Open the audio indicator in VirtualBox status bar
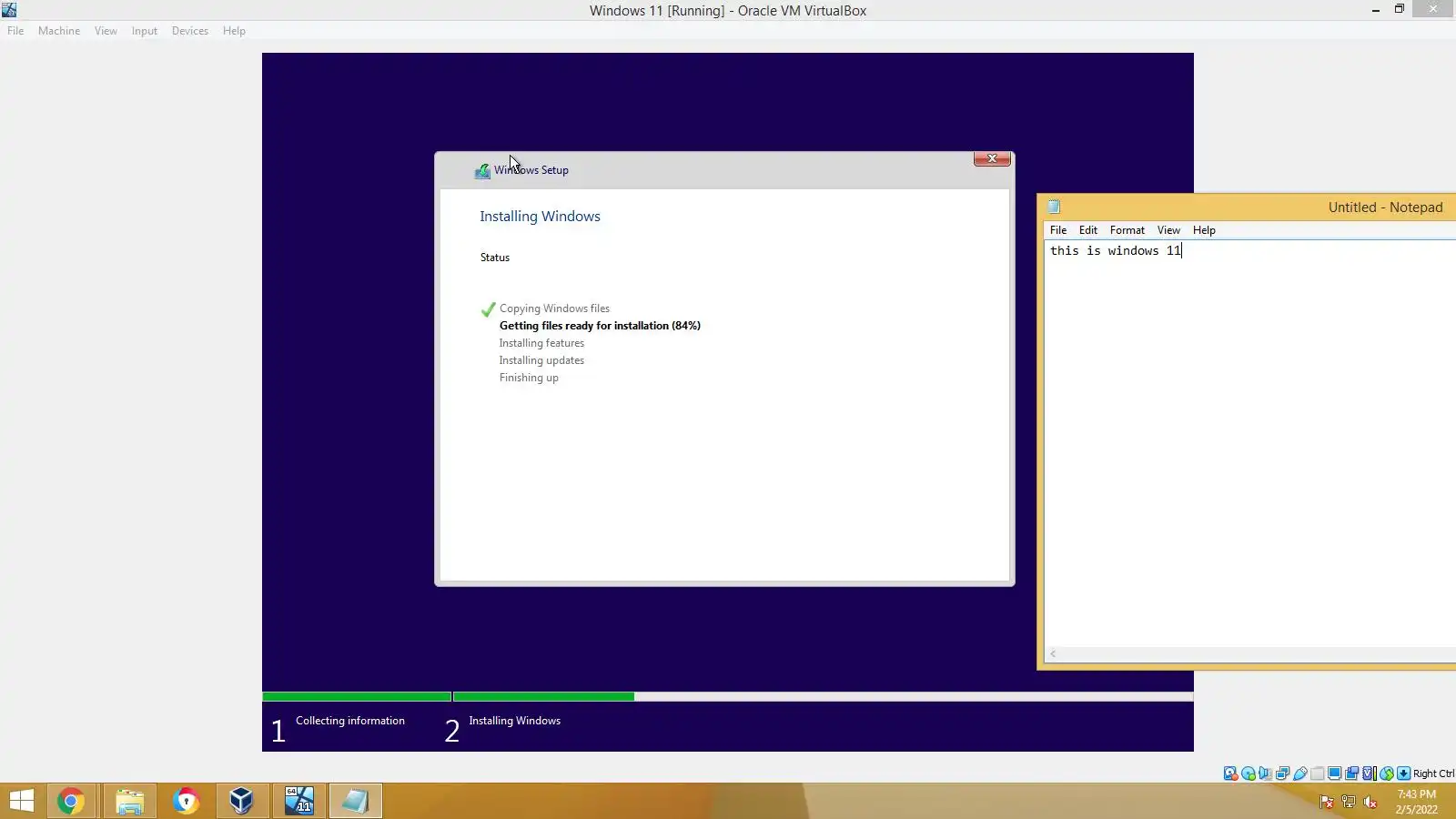 tap(1265, 773)
